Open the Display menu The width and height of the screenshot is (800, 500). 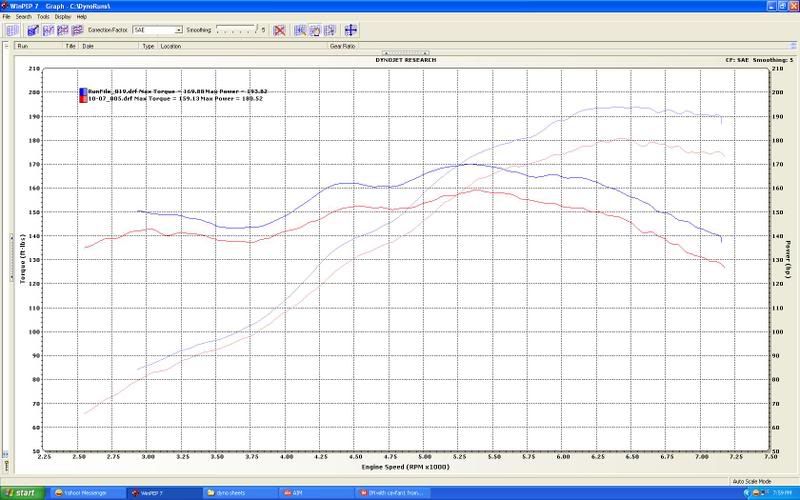[63, 17]
